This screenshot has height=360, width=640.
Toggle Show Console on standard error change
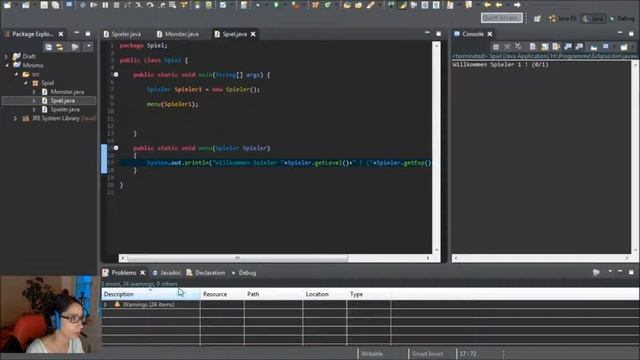tap(579, 47)
